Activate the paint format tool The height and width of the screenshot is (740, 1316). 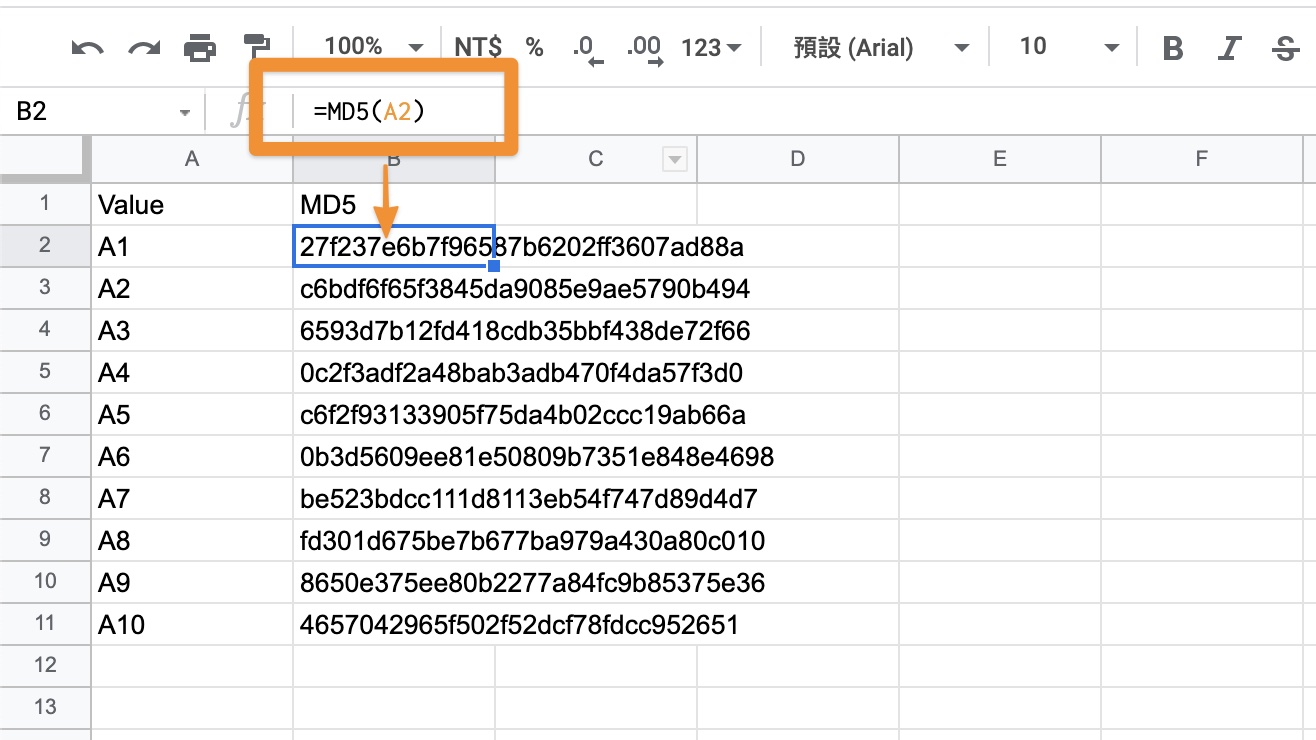click(258, 47)
